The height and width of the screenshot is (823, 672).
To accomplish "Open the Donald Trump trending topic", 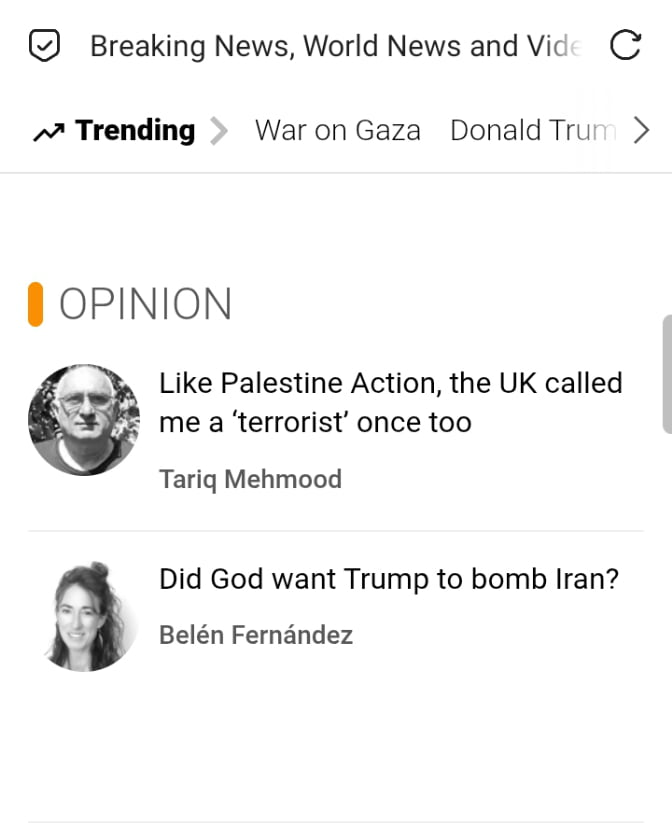I will point(531,131).
